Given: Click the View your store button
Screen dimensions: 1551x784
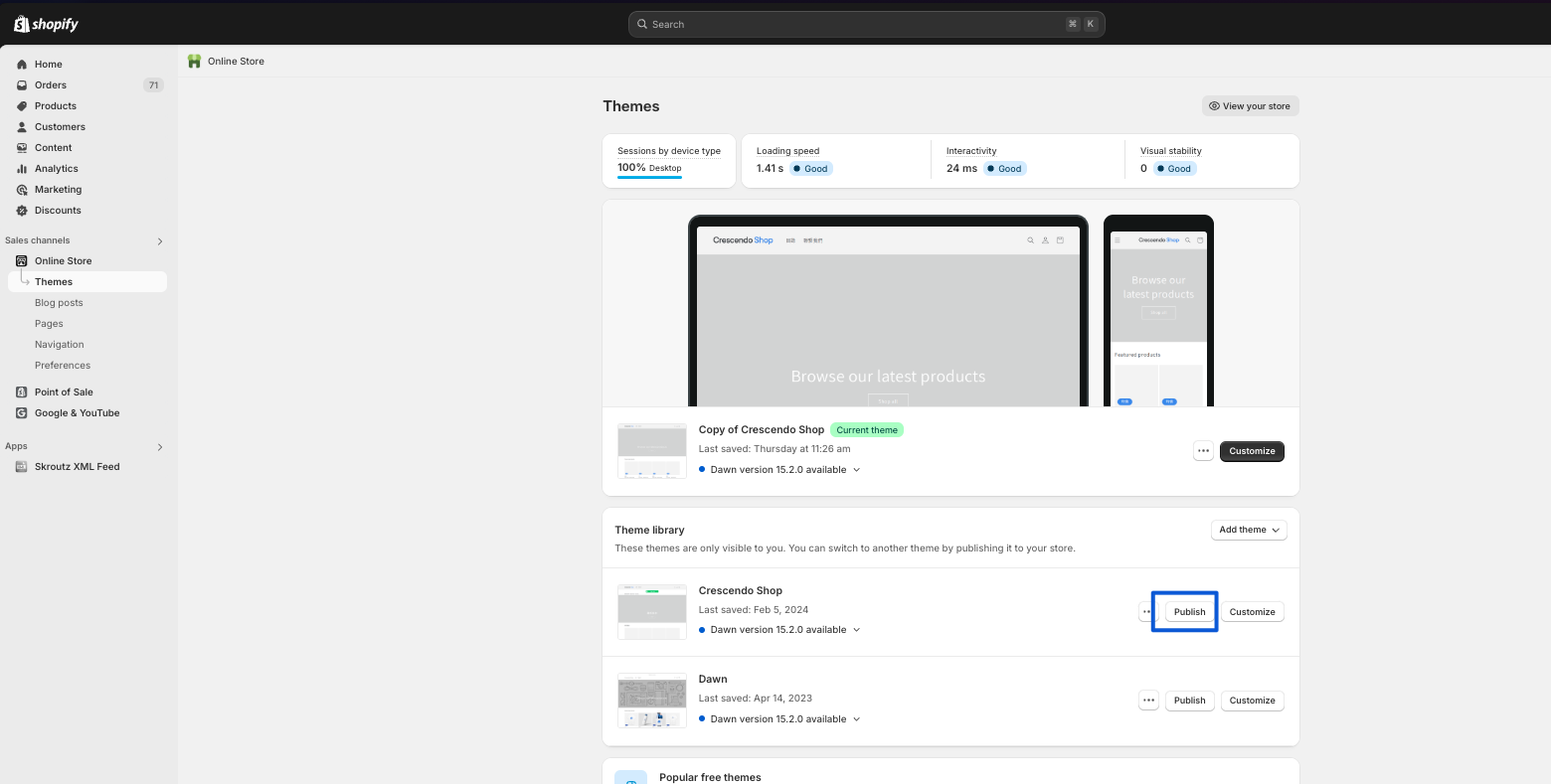Looking at the screenshot, I should (x=1250, y=106).
